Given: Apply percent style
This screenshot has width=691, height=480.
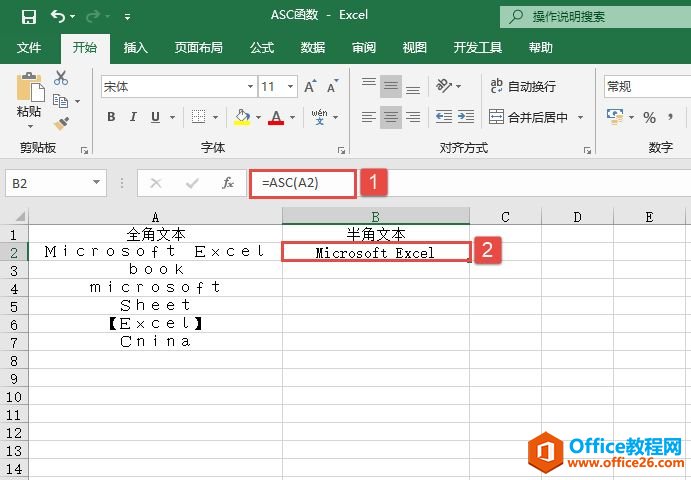Looking at the screenshot, I should [649, 117].
